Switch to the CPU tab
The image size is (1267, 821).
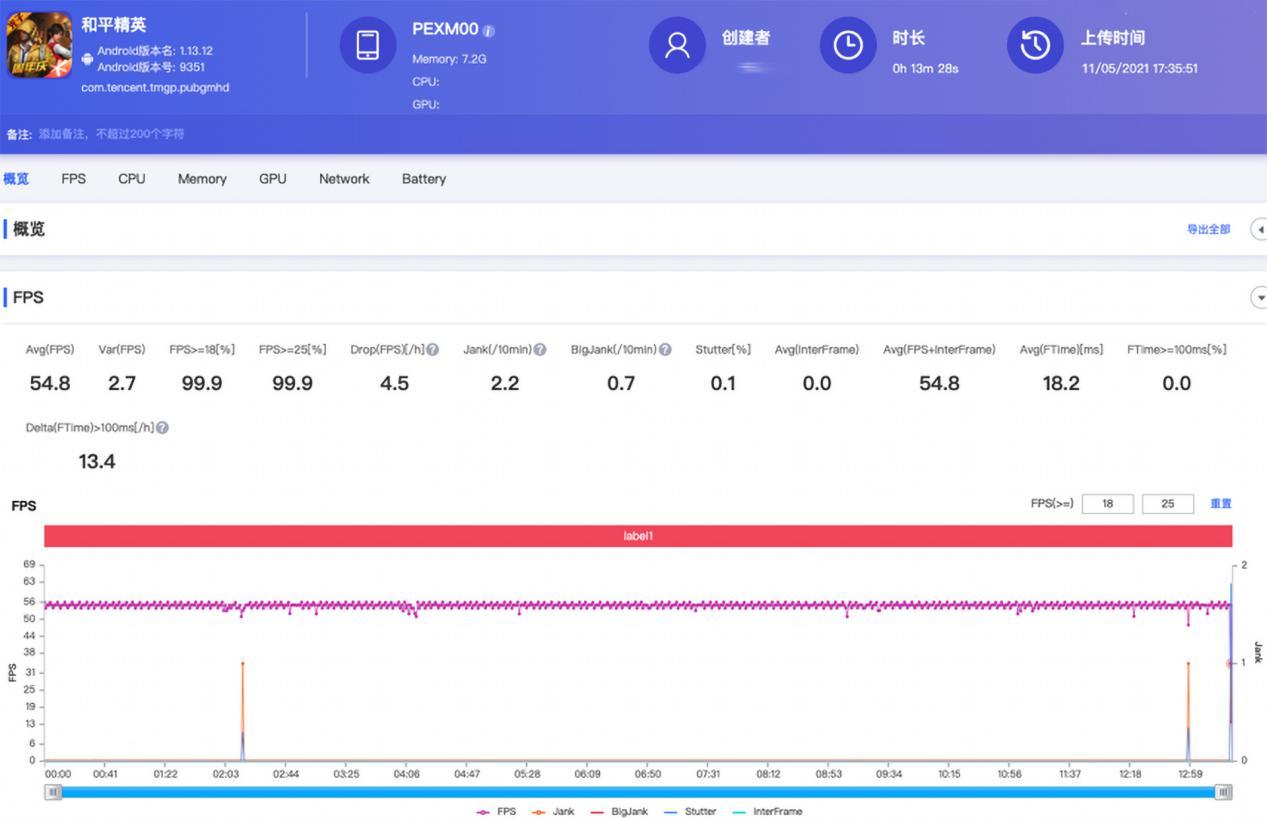click(x=132, y=179)
